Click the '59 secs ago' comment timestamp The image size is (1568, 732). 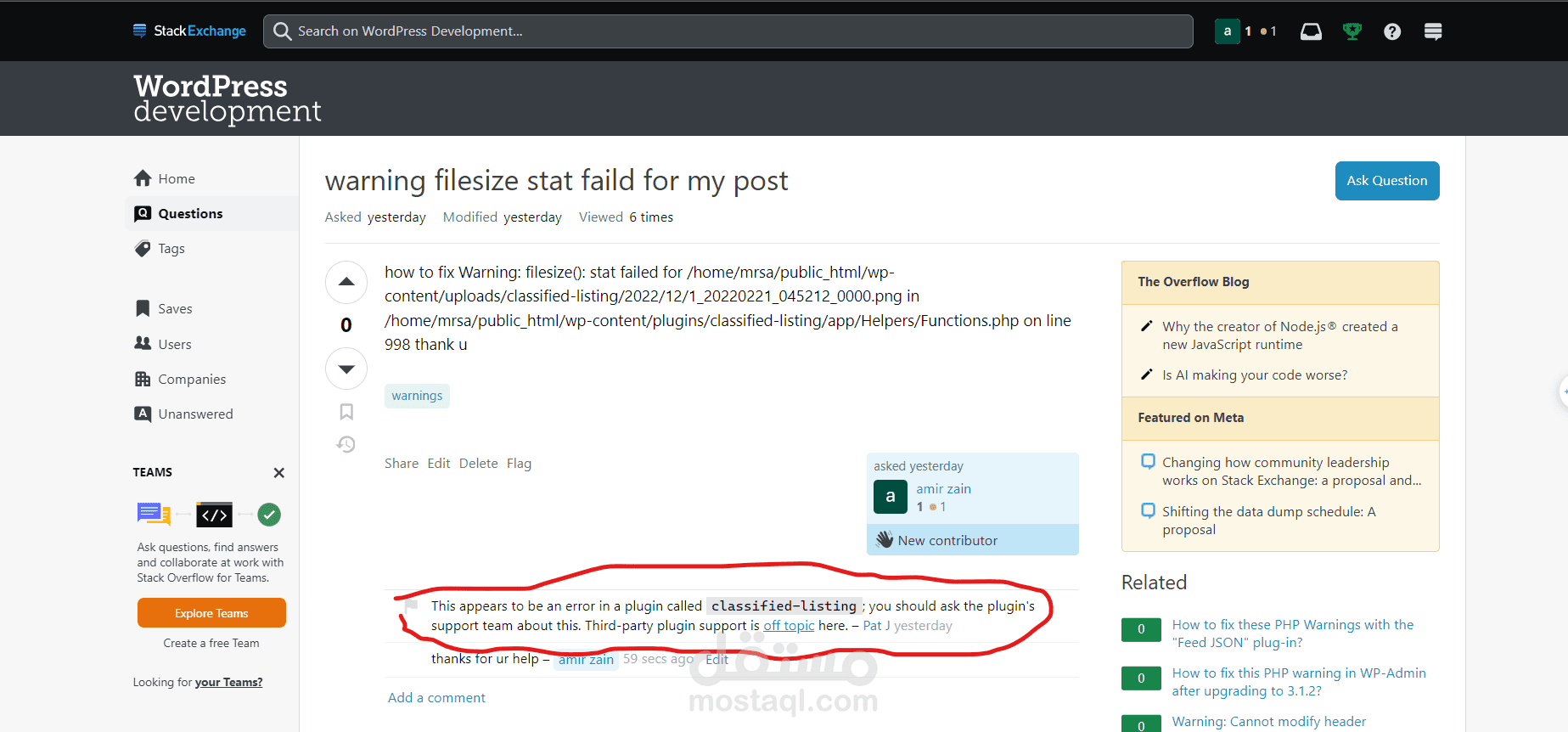pyautogui.click(x=658, y=659)
